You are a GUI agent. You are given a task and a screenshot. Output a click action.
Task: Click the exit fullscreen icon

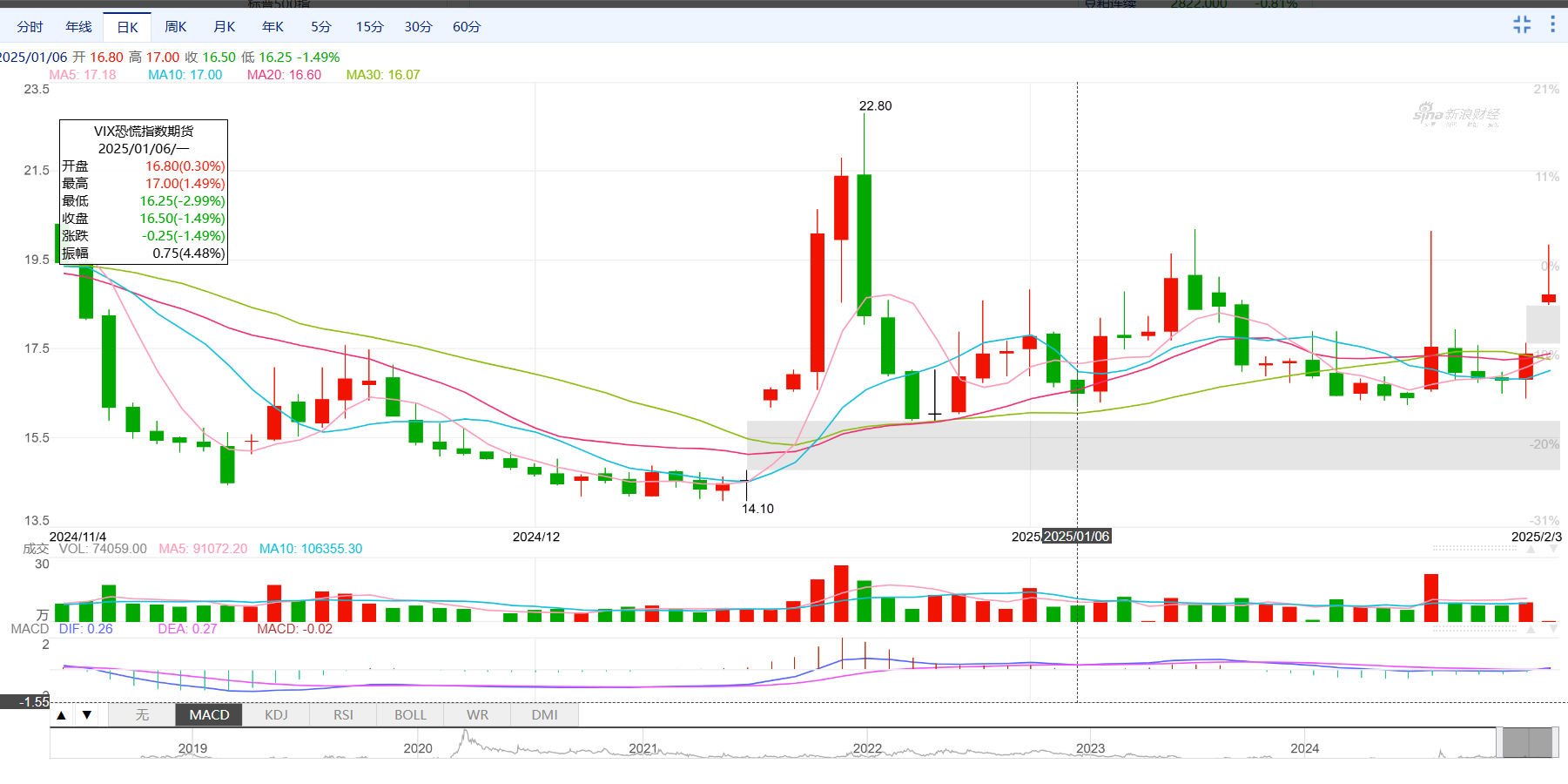click(x=1521, y=24)
